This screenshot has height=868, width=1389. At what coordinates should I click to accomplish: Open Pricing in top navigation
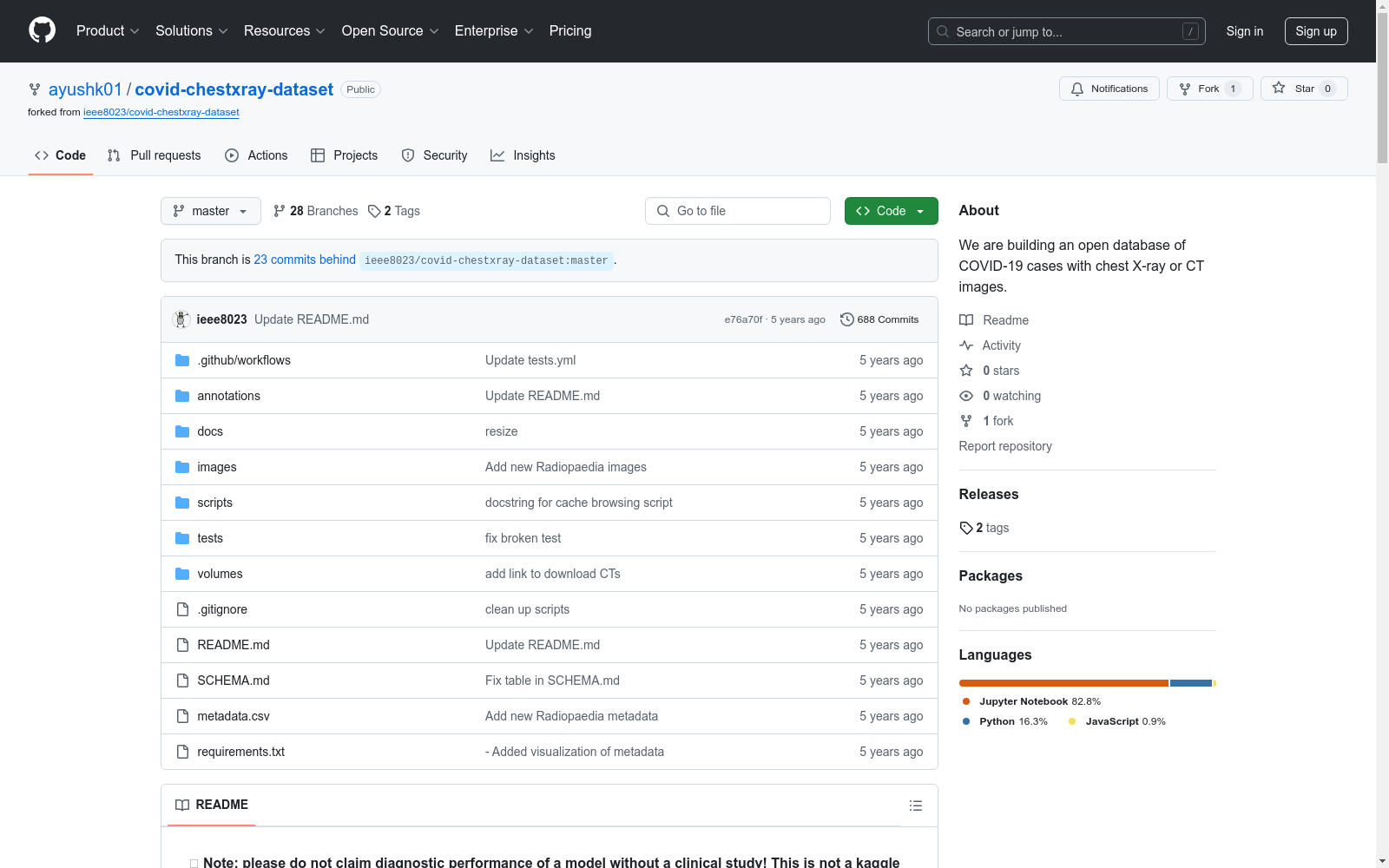[570, 30]
